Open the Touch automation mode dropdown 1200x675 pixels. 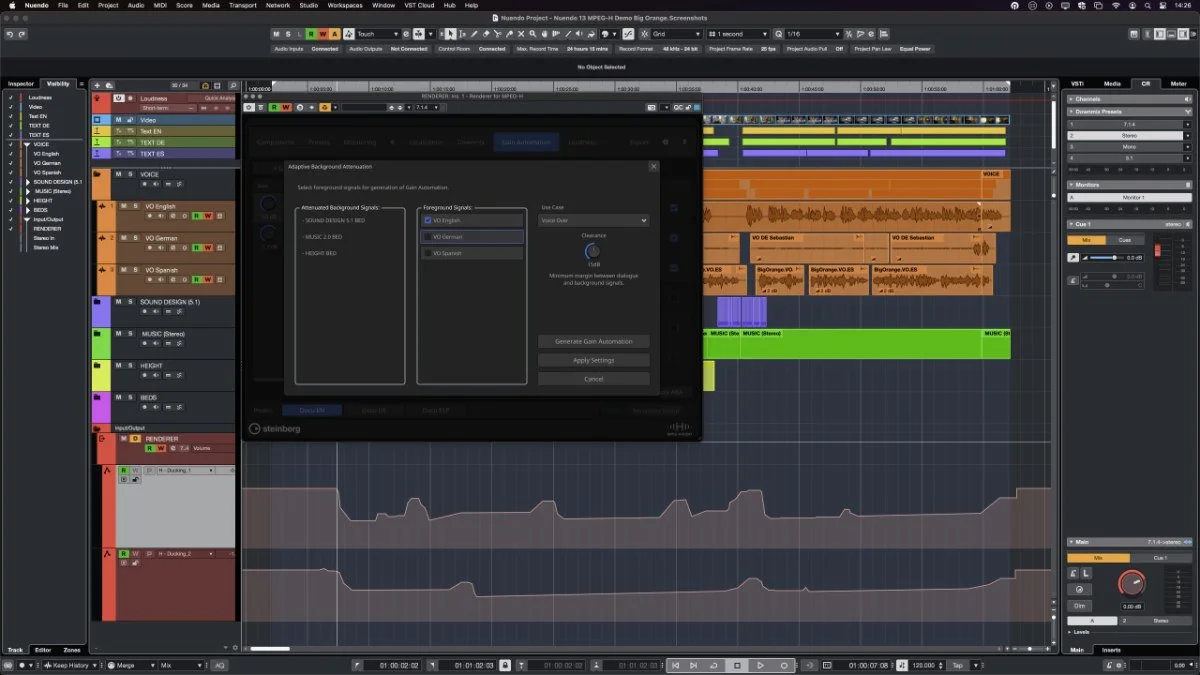[378, 34]
